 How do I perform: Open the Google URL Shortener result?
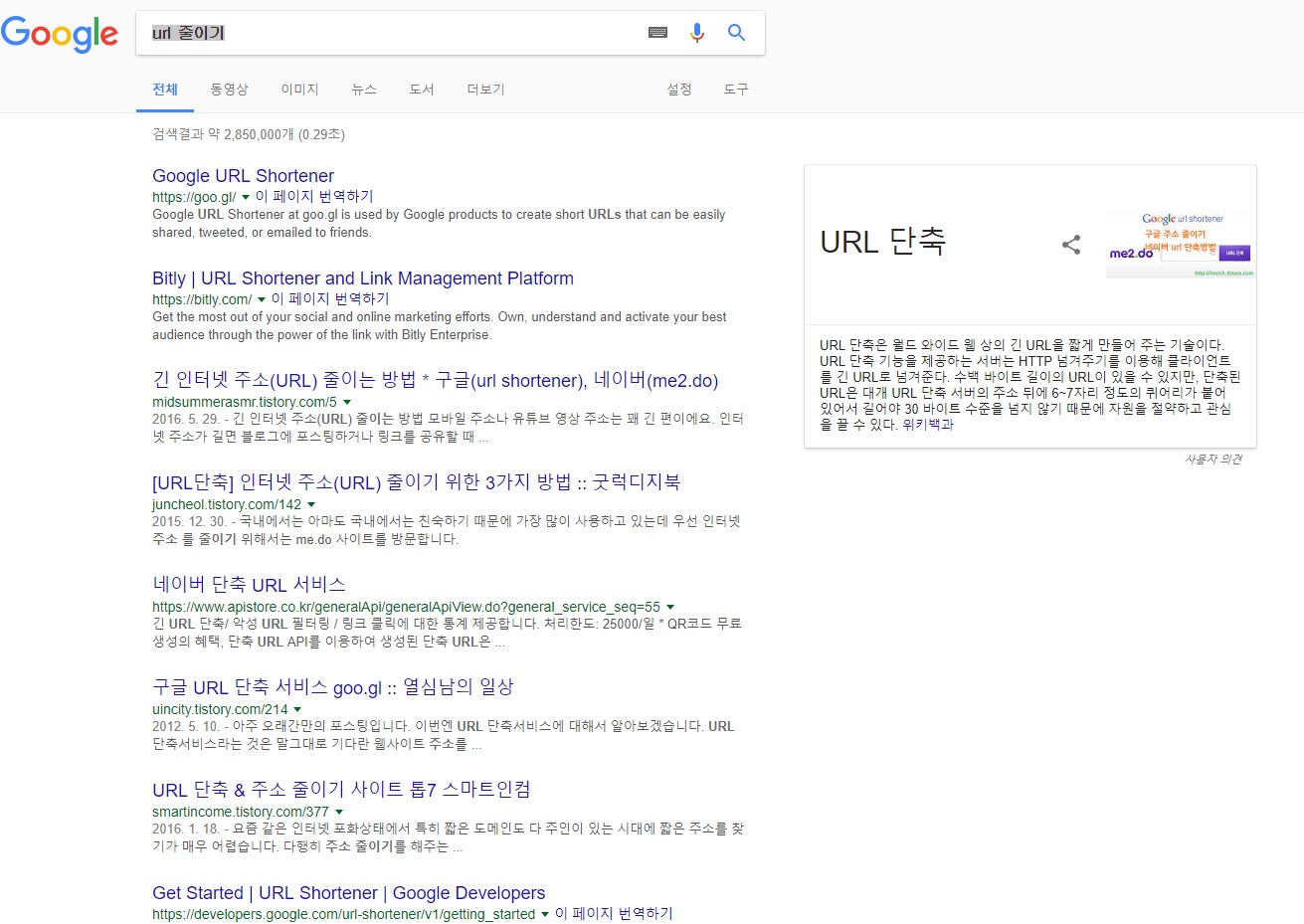coord(243,176)
